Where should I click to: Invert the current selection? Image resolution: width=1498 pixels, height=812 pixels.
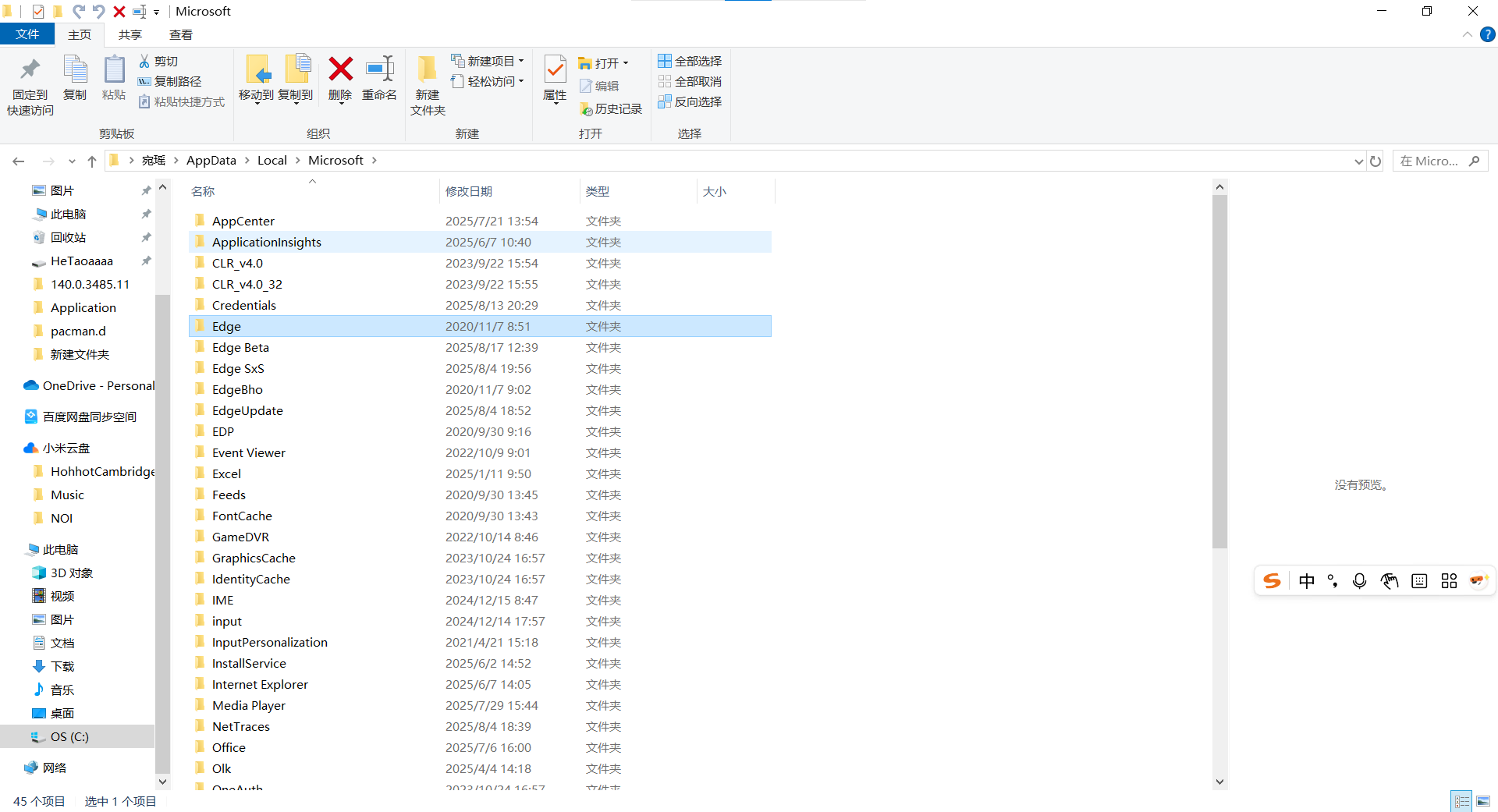click(x=690, y=101)
